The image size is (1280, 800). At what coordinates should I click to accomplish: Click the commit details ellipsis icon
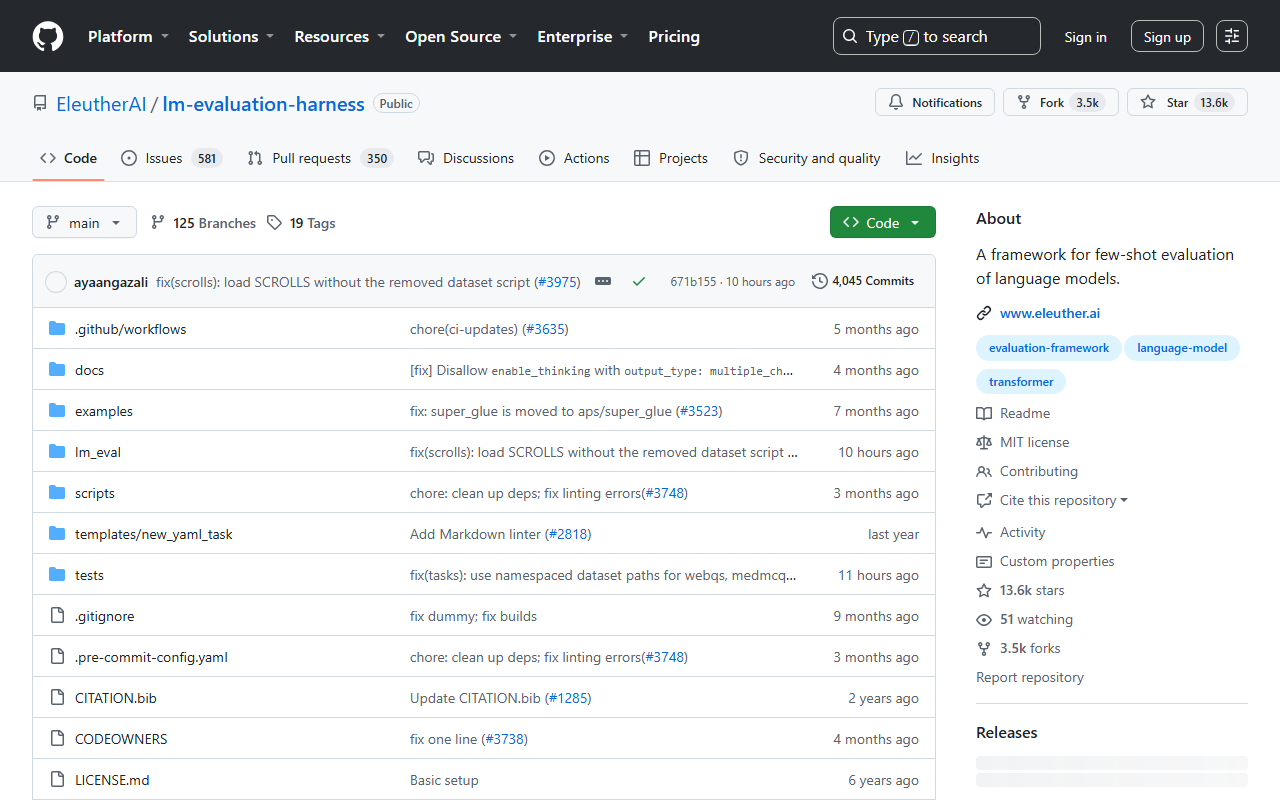(x=603, y=282)
